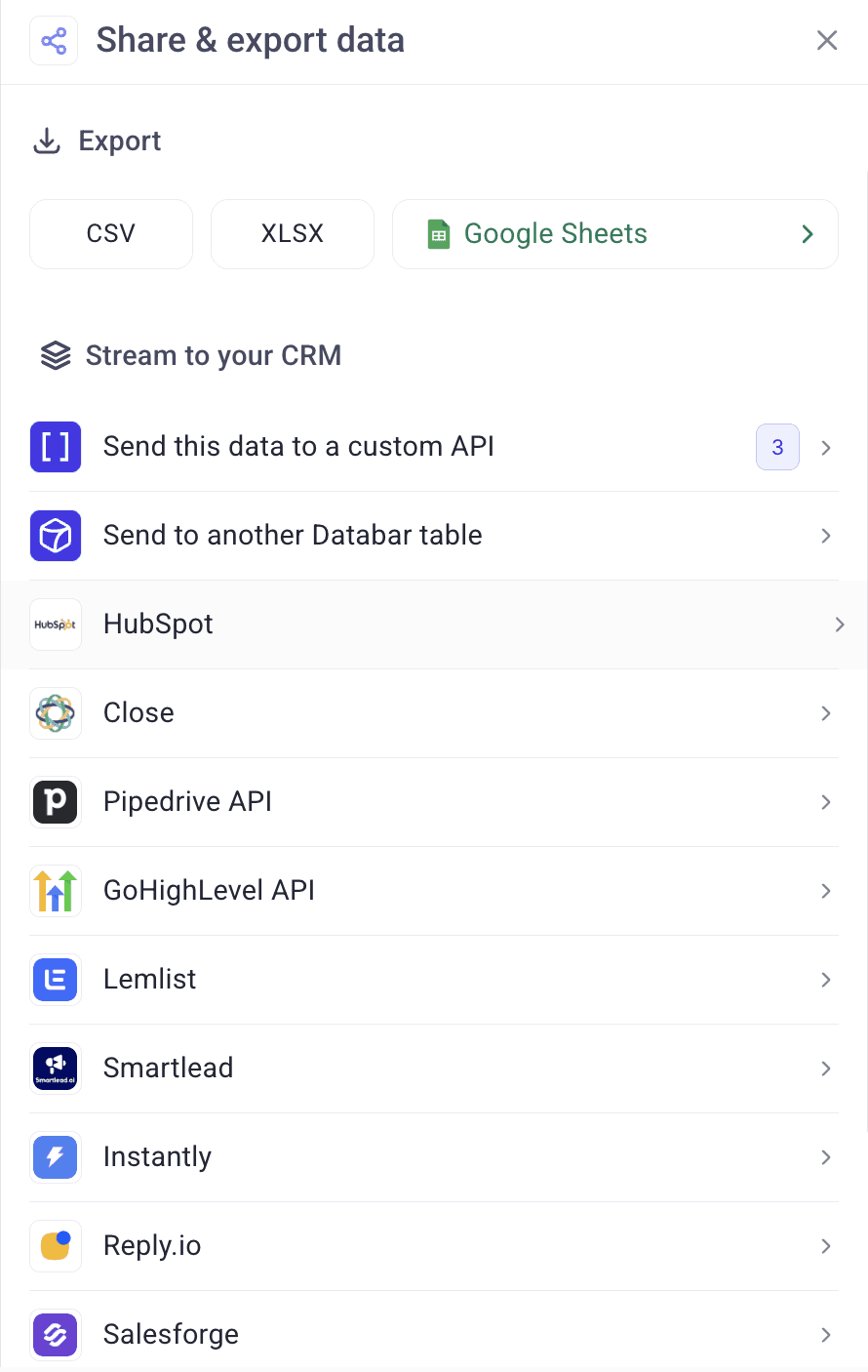Viewport: 868px width, 1372px height.
Task: Close the Share & export dialog
Action: tap(827, 40)
